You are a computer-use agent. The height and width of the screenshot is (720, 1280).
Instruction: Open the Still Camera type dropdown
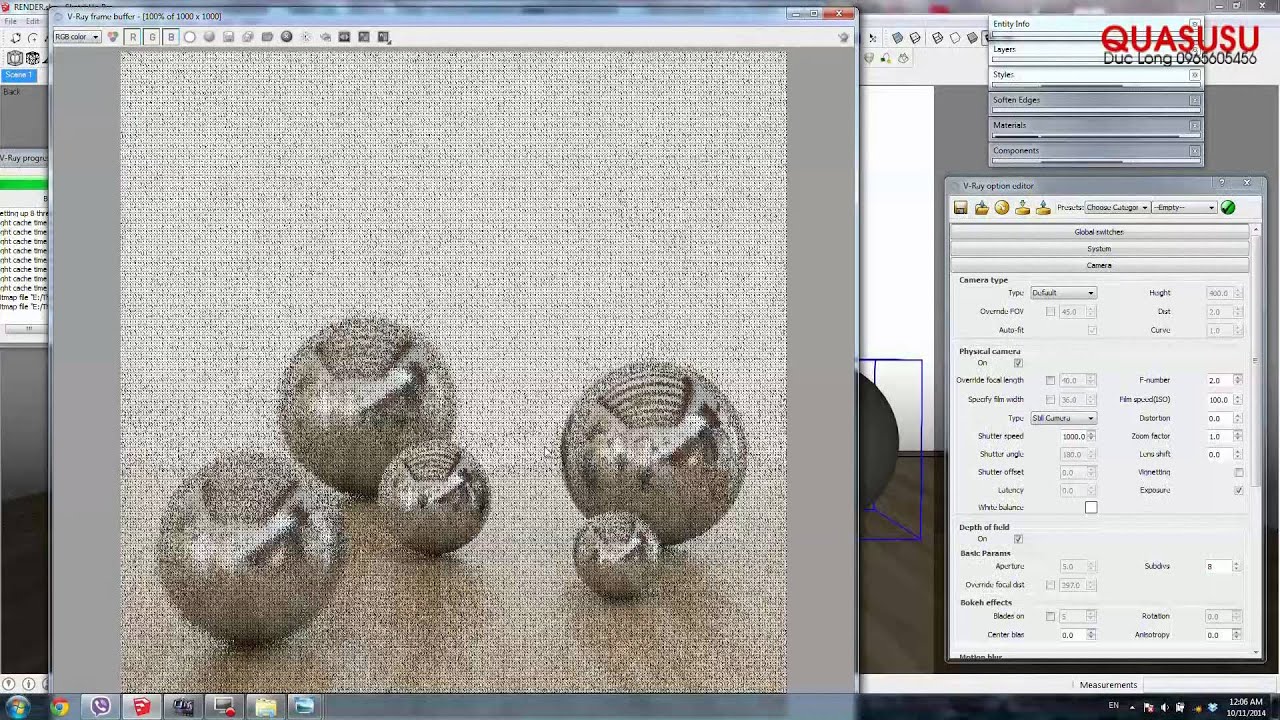pos(1063,418)
